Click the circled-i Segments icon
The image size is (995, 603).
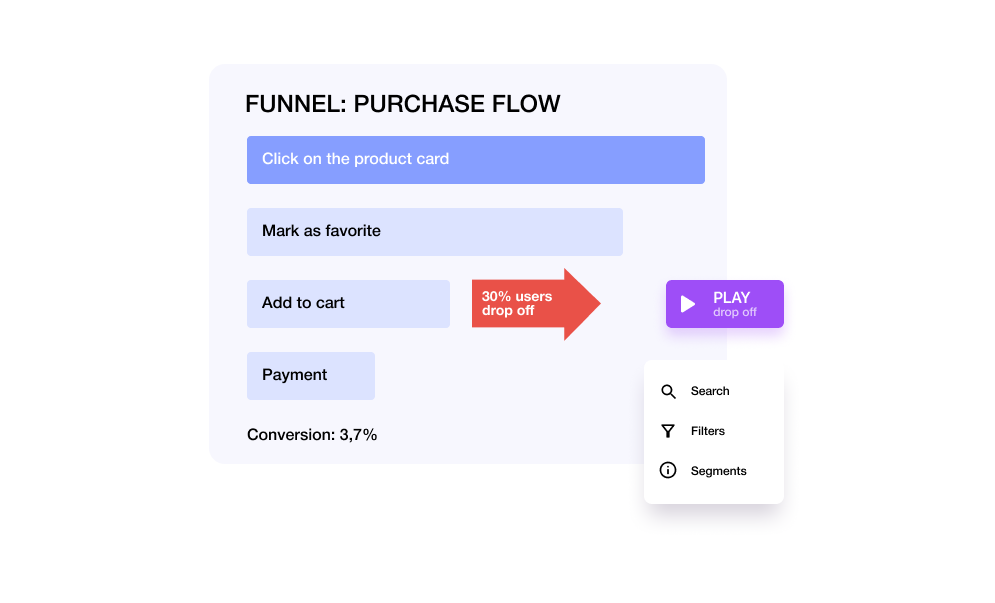point(669,471)
